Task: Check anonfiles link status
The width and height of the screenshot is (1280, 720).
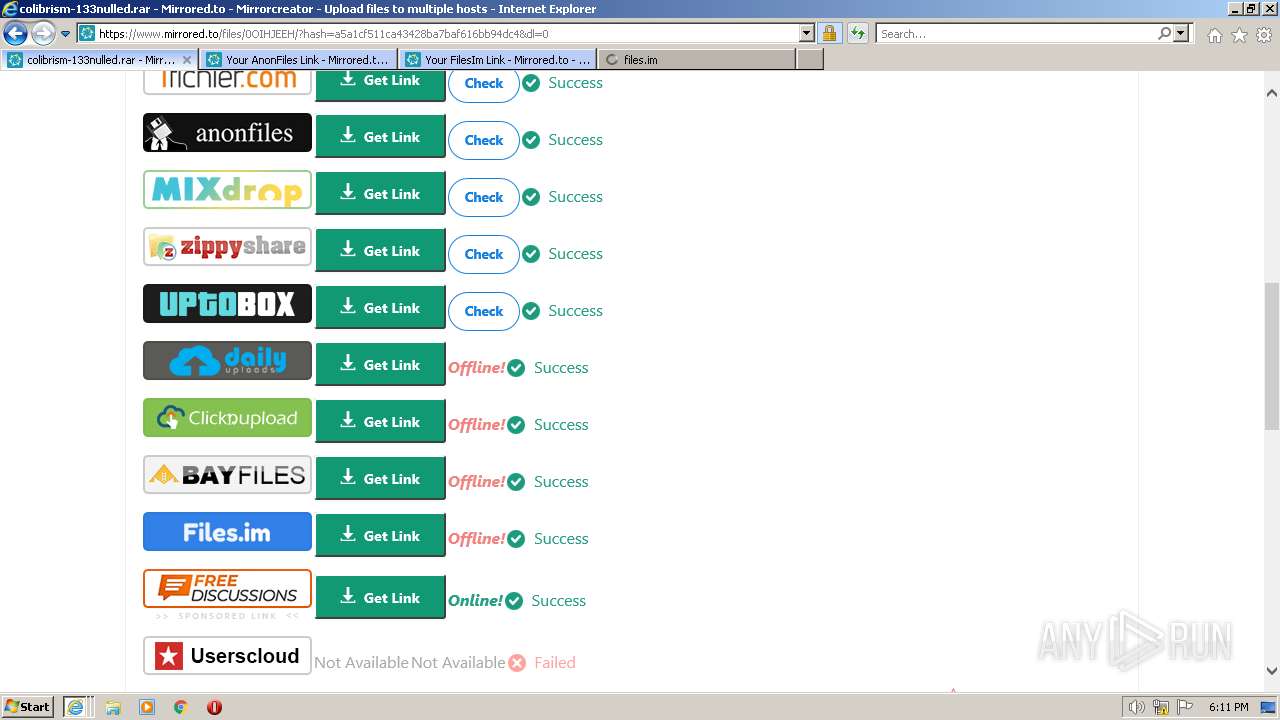Action: (x=484, y=140)
